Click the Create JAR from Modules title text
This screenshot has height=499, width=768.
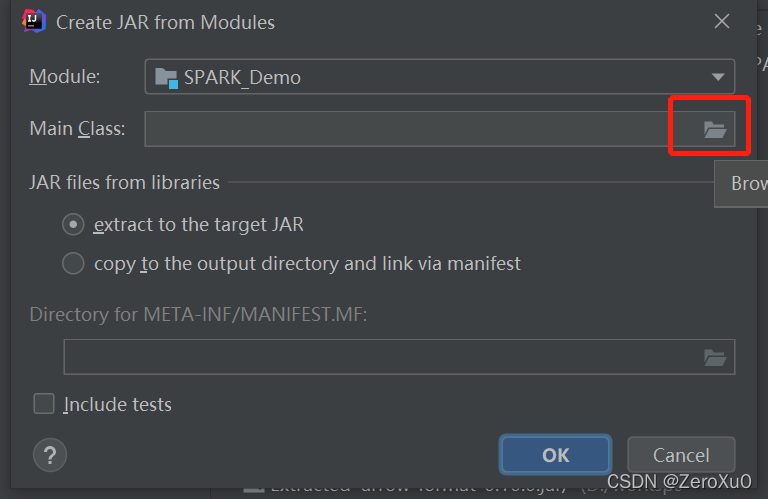tap(166, 23)
